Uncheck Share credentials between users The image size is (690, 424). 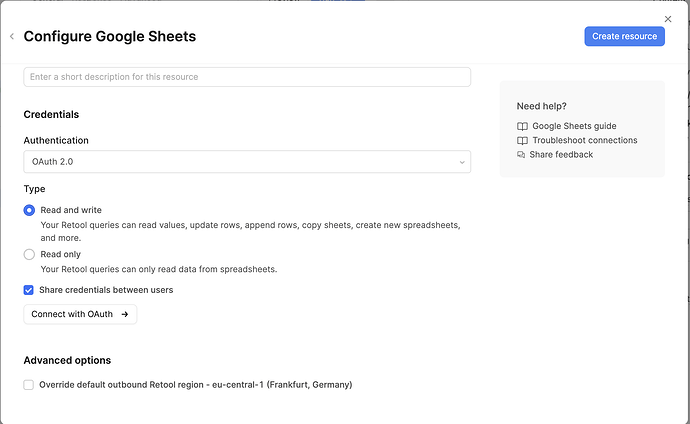(x=29, y=290)
